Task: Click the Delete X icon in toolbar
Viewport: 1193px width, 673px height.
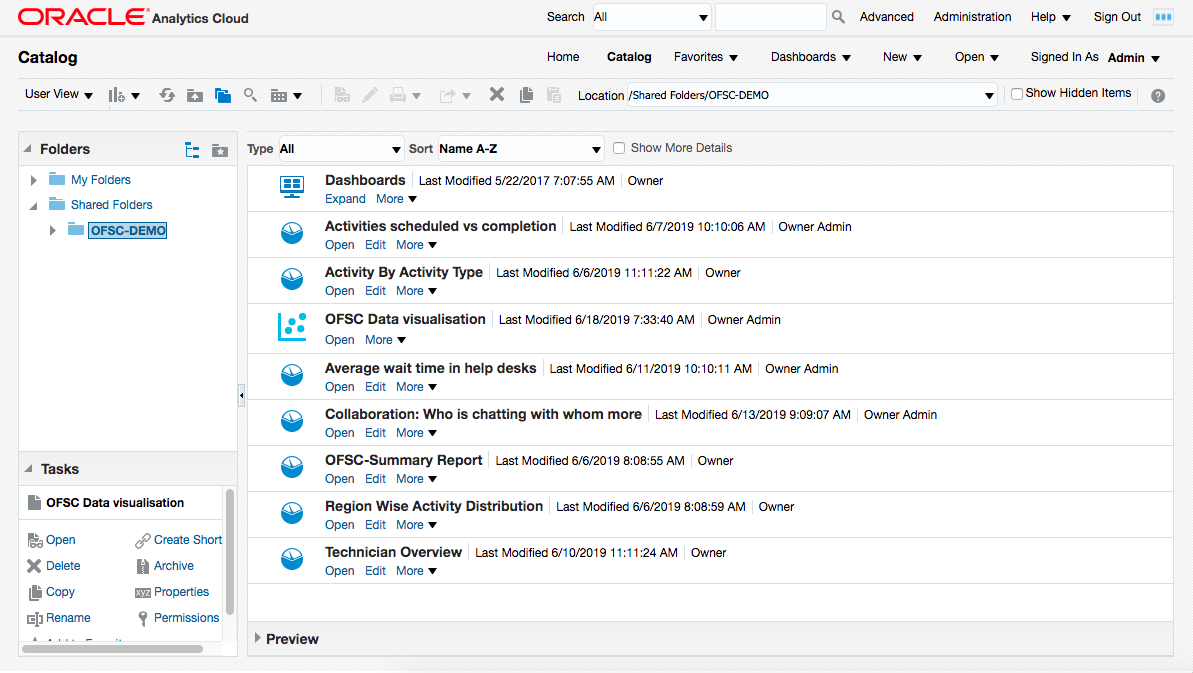Action: (x=496, y=95)
